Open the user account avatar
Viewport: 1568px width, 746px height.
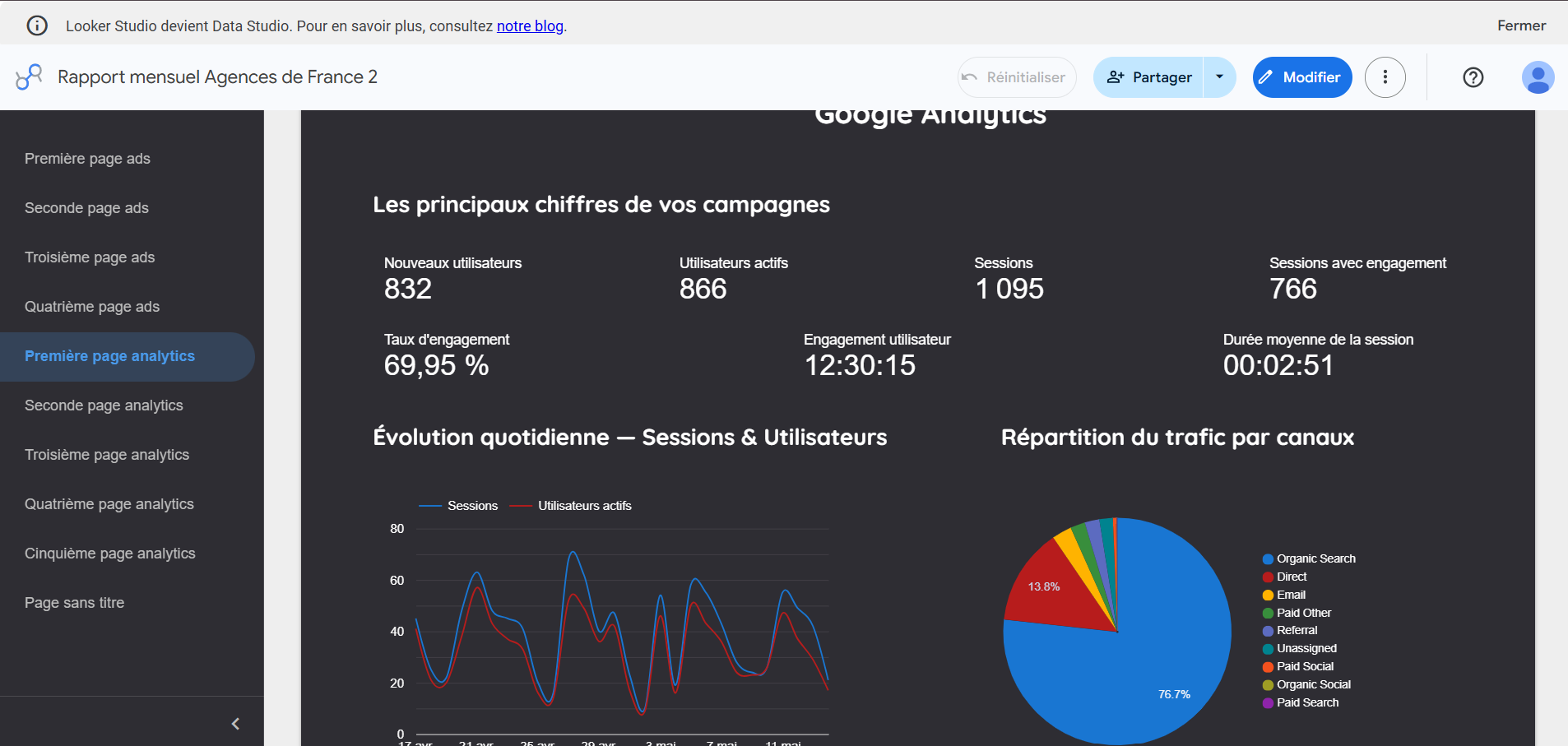coord(1538,77)
